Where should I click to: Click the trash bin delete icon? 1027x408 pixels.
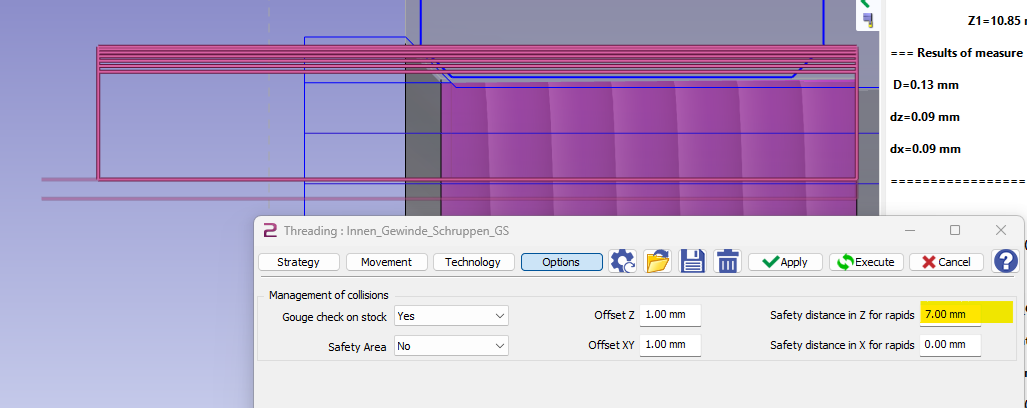(727, 262)
